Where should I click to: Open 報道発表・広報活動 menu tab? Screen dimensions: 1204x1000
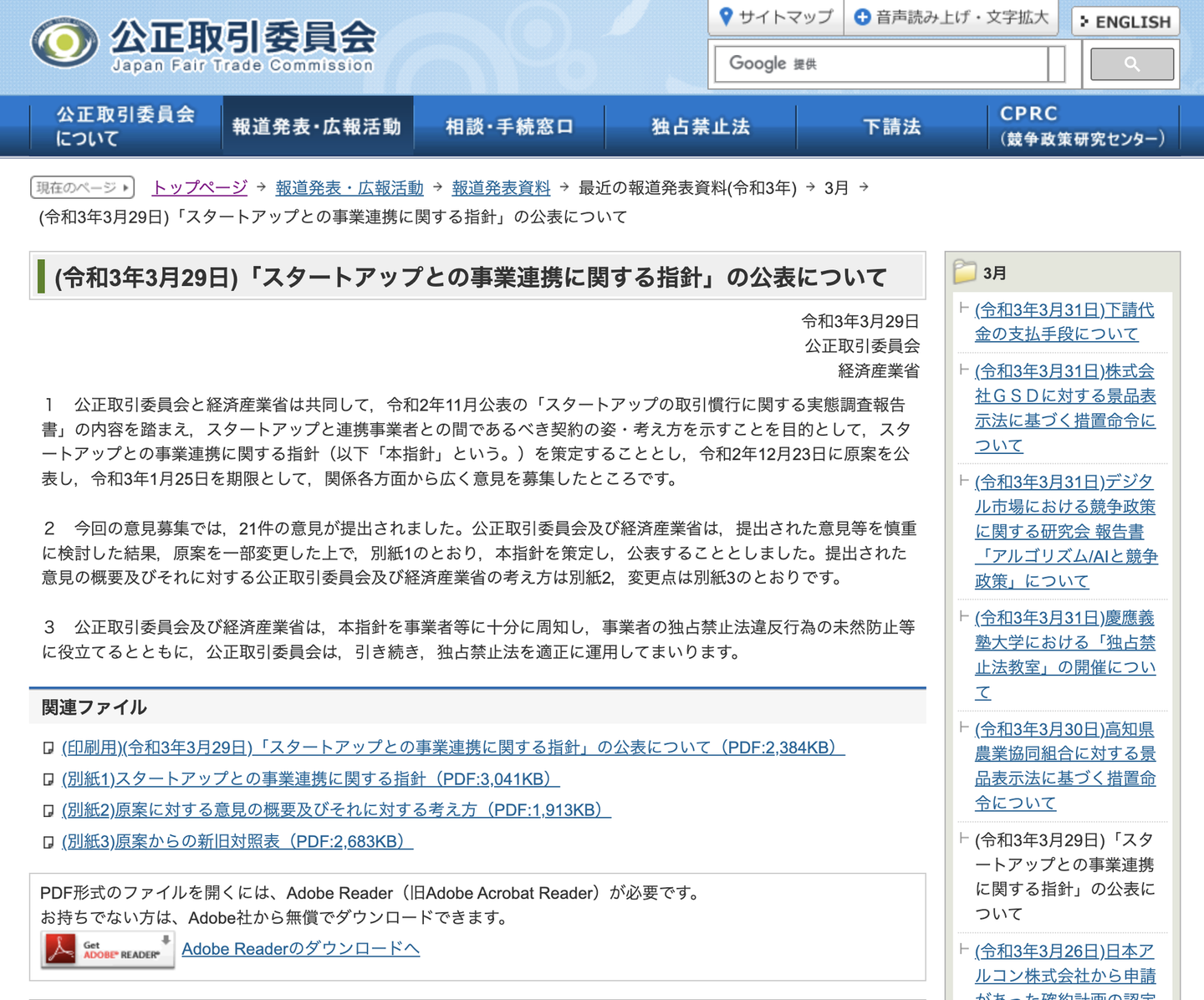point(317,126)
